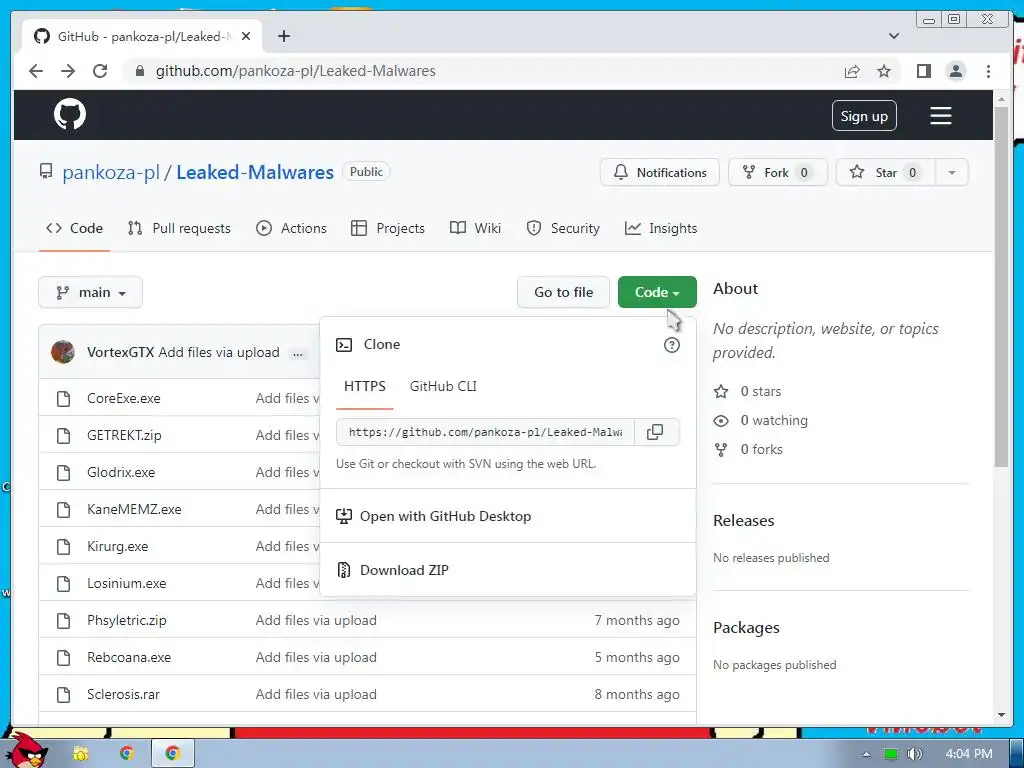Open the Phsyletric.zip file
Viewport: 1024px width, 768px height.
pos(127,620)
